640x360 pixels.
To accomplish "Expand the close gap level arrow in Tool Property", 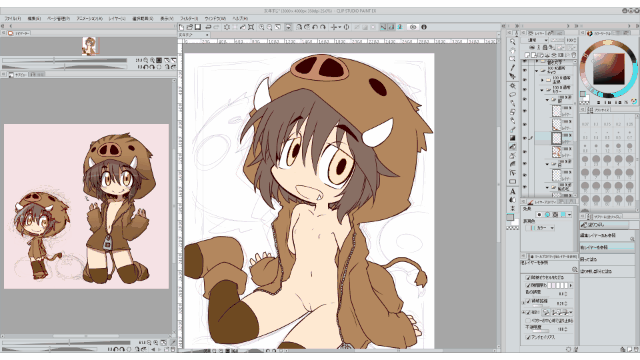I will click(x=571, y=285).
